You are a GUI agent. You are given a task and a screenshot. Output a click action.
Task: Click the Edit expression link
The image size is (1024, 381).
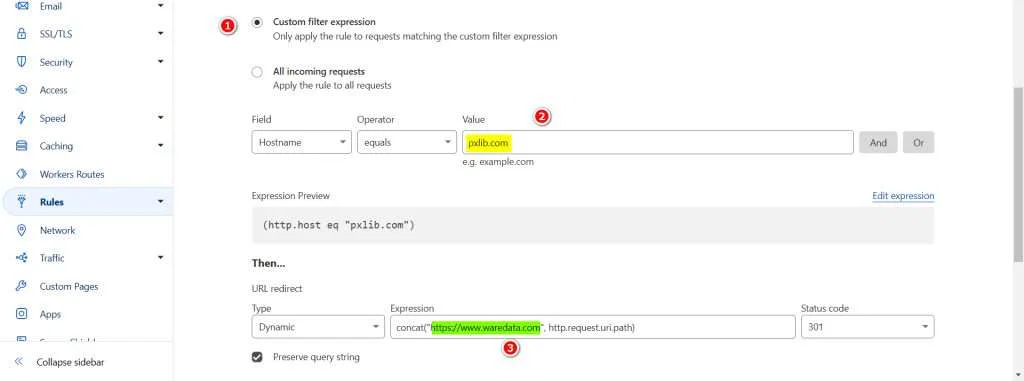(x=903, y=196)
